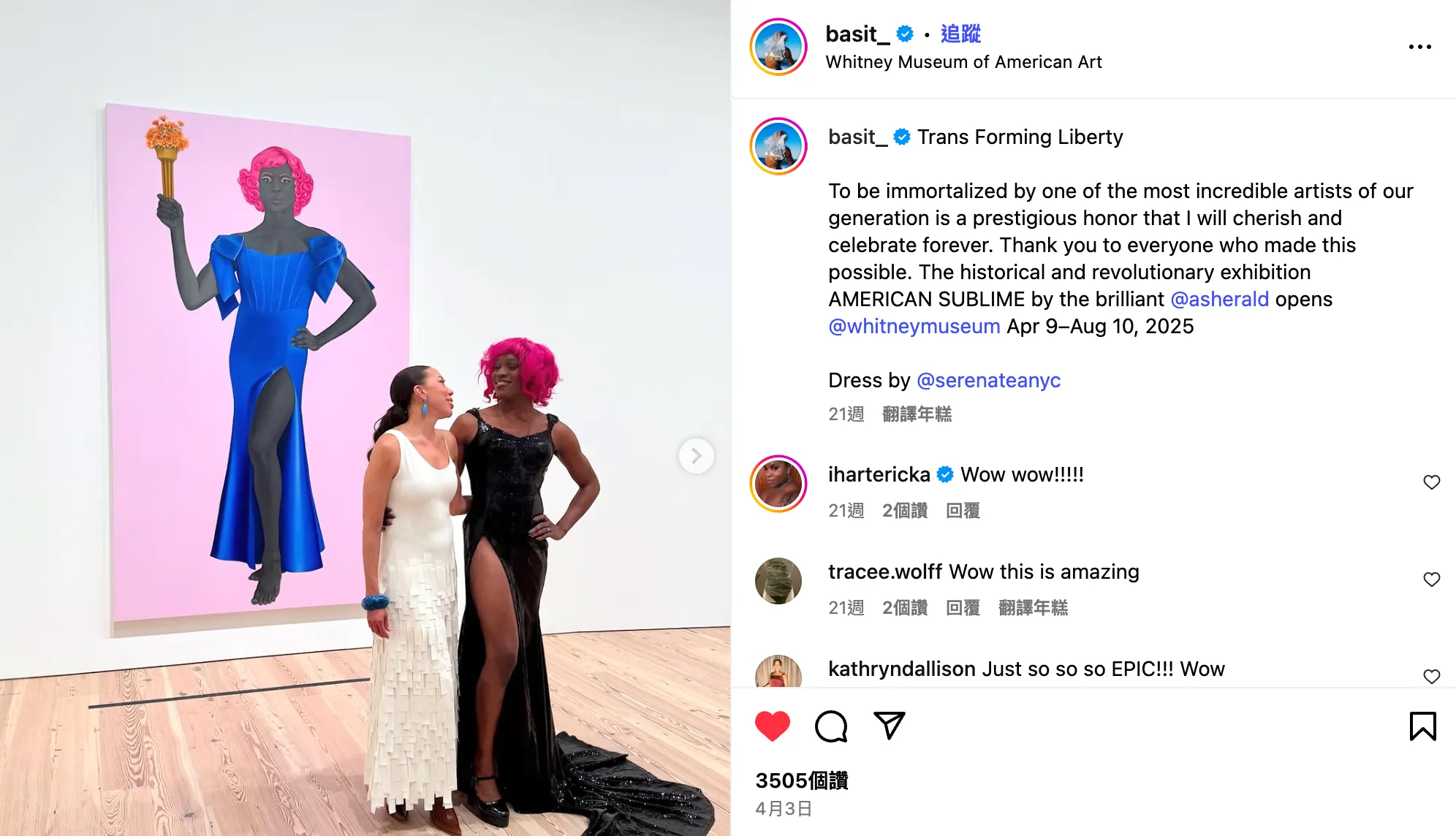Viewport: 1456px width, 836px height.
Task: Like kathryndallison's comment heart
Action: click(x=1431, y=677)
